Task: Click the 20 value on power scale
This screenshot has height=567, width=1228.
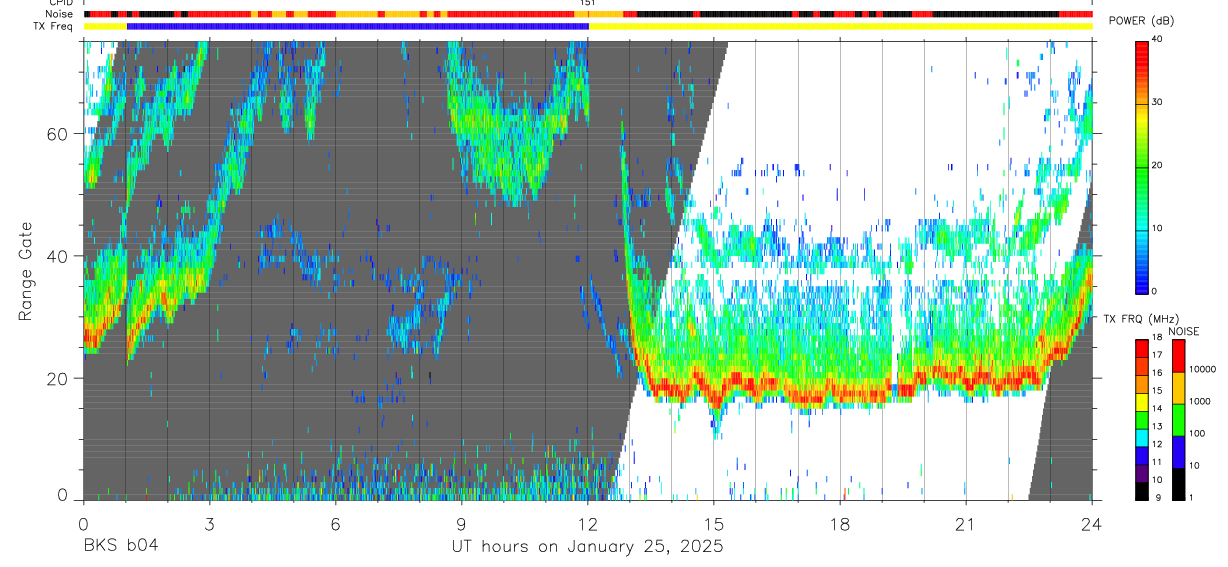Action: coord(1158,165)
